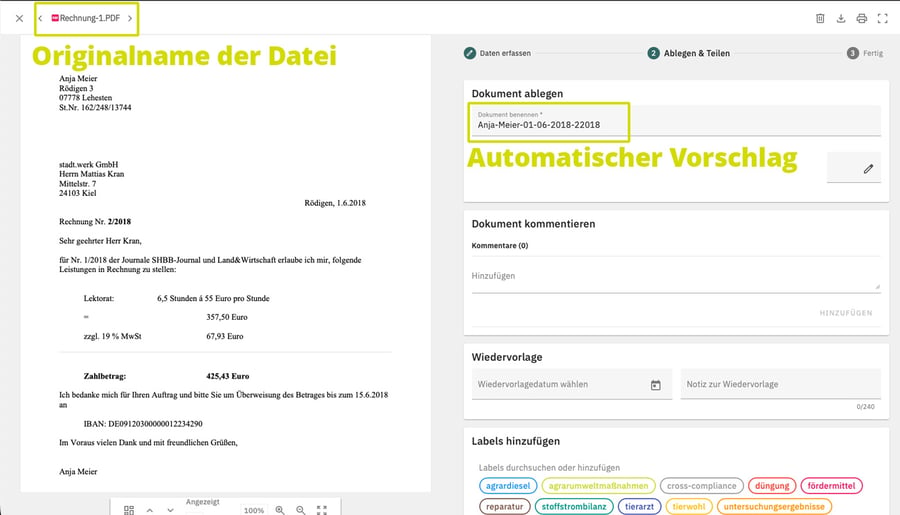Go to next document with right chevron
Screen dimensions: 900x515
[130, 18]
